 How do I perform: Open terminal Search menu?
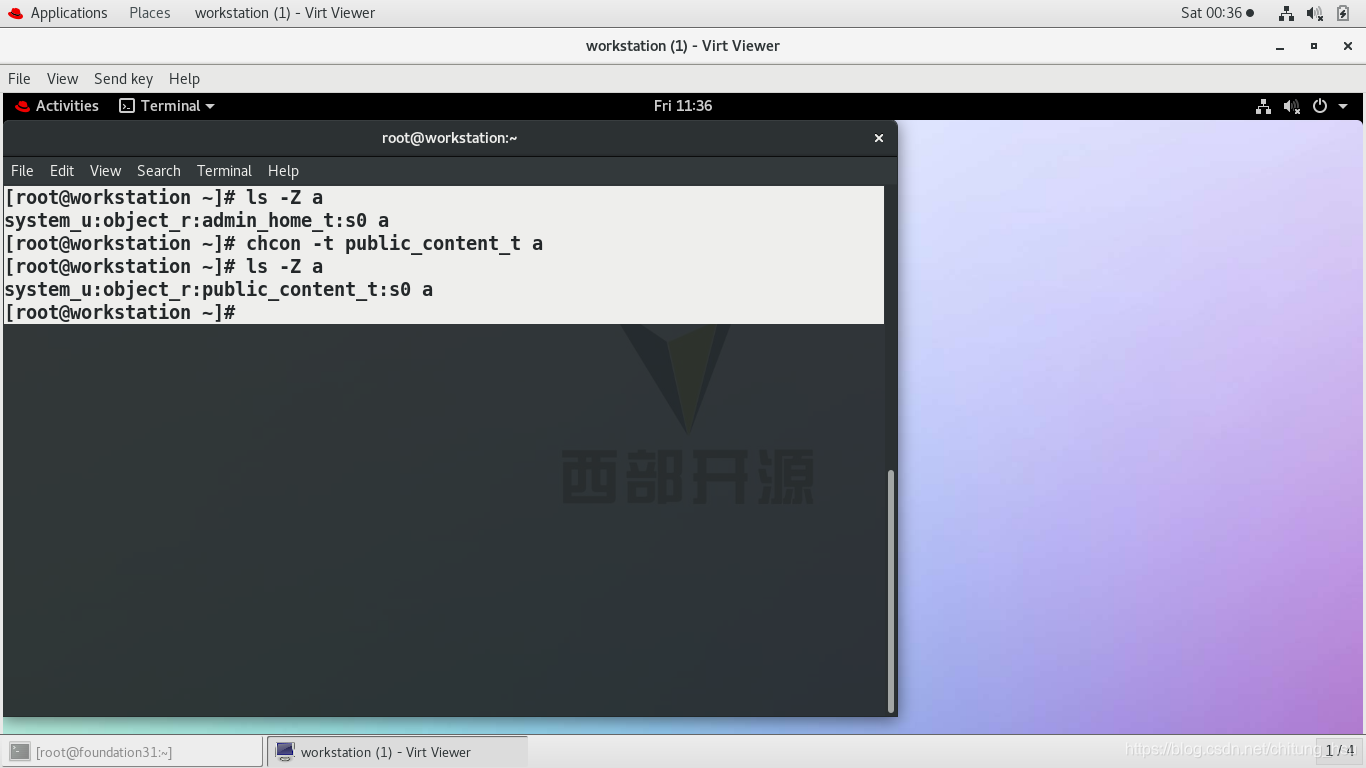[x=159, y=171]
